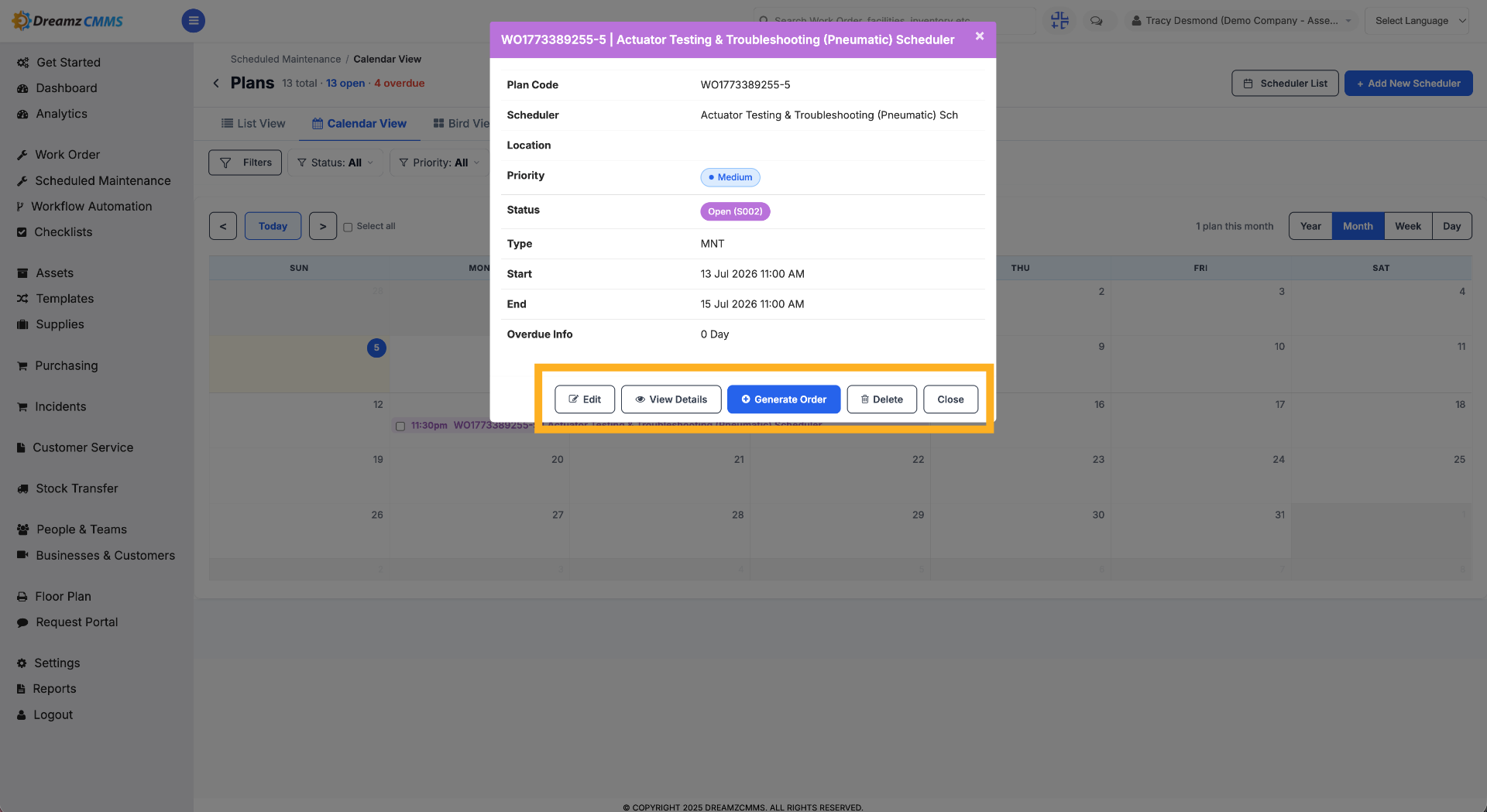Click the scan/QR icon in top bar
Viewport: 1487px width, 812px height.
point(1059,21)
